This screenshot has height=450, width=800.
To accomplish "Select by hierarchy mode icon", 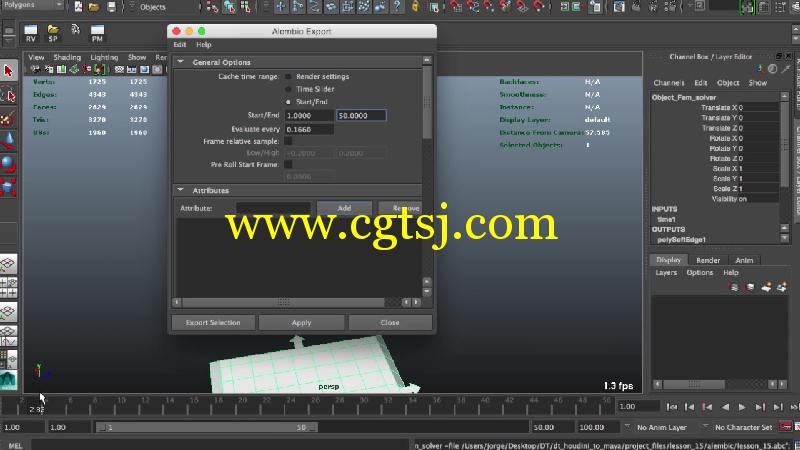I will pyautogui.click(x=213, y=7).
